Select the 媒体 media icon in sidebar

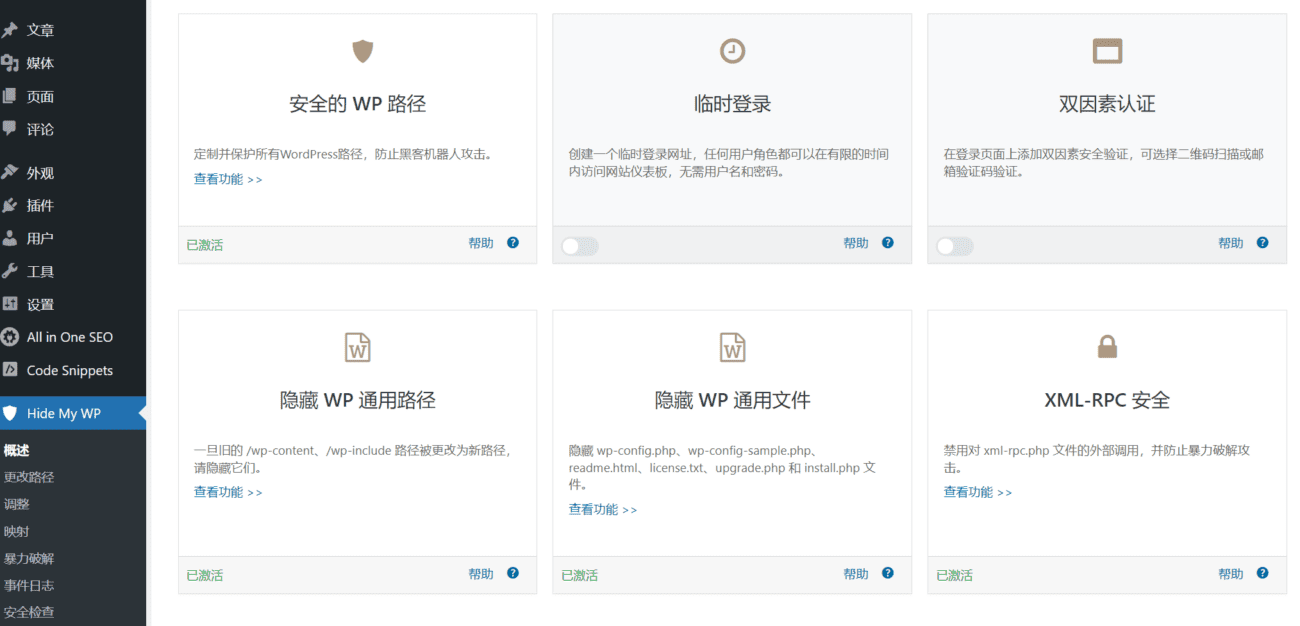click(x=13, y=63)
